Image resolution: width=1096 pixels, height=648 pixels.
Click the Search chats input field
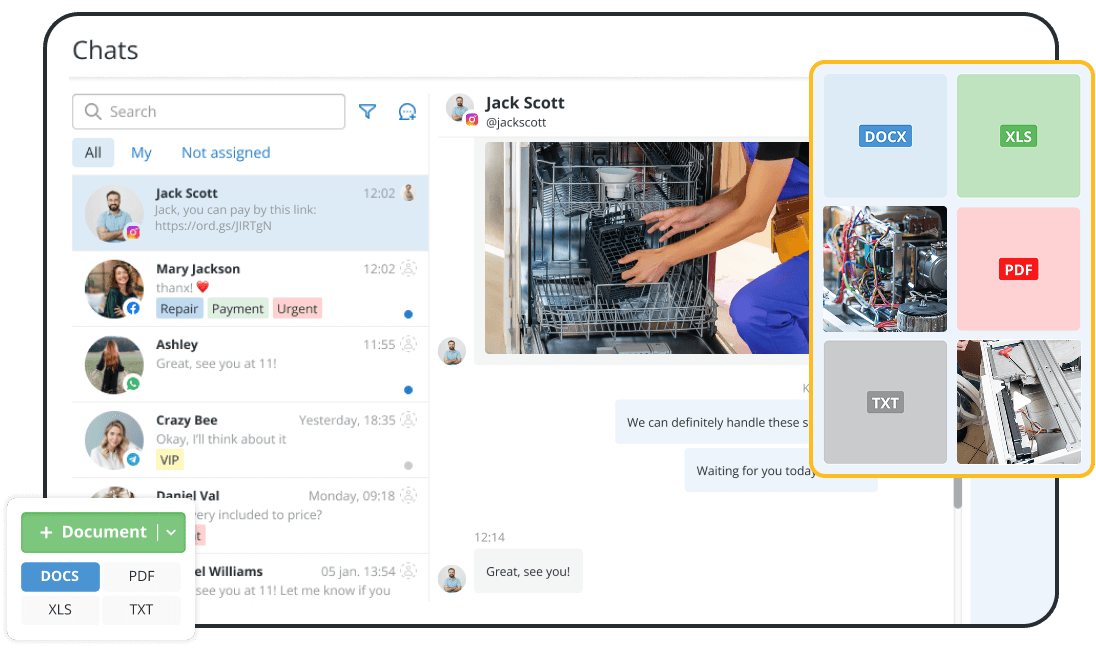click(208, 111)
